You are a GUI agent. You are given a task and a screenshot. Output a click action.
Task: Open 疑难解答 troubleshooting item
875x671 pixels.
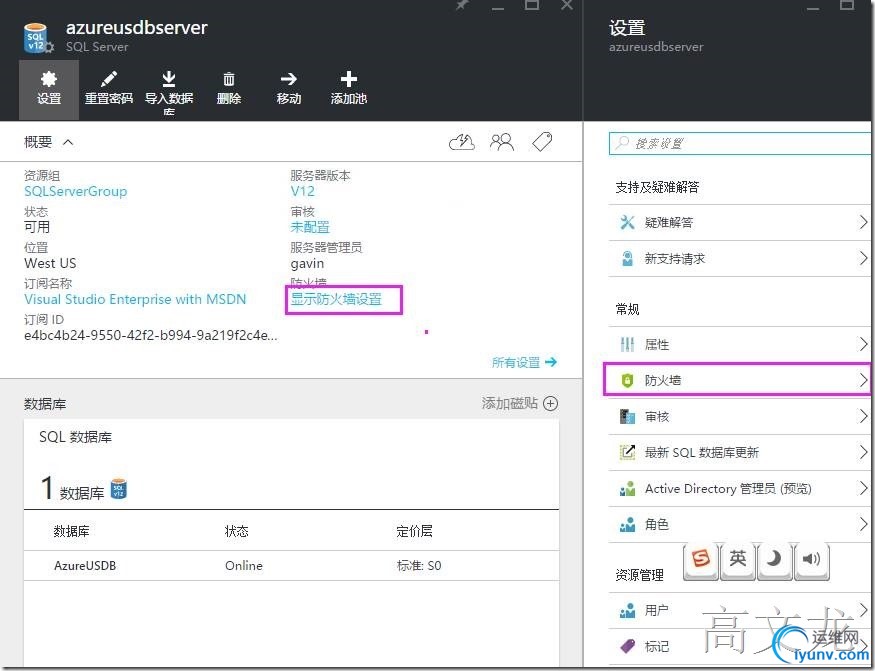coord(739,223)
